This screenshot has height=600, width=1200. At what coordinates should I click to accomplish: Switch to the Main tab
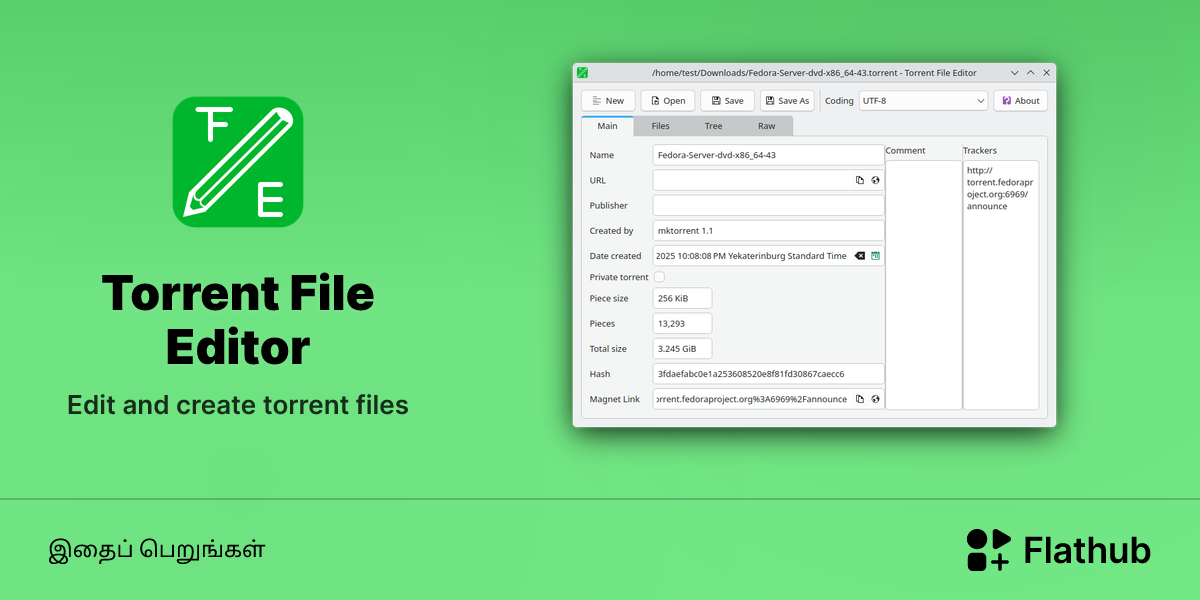click(x=607, y=126)
